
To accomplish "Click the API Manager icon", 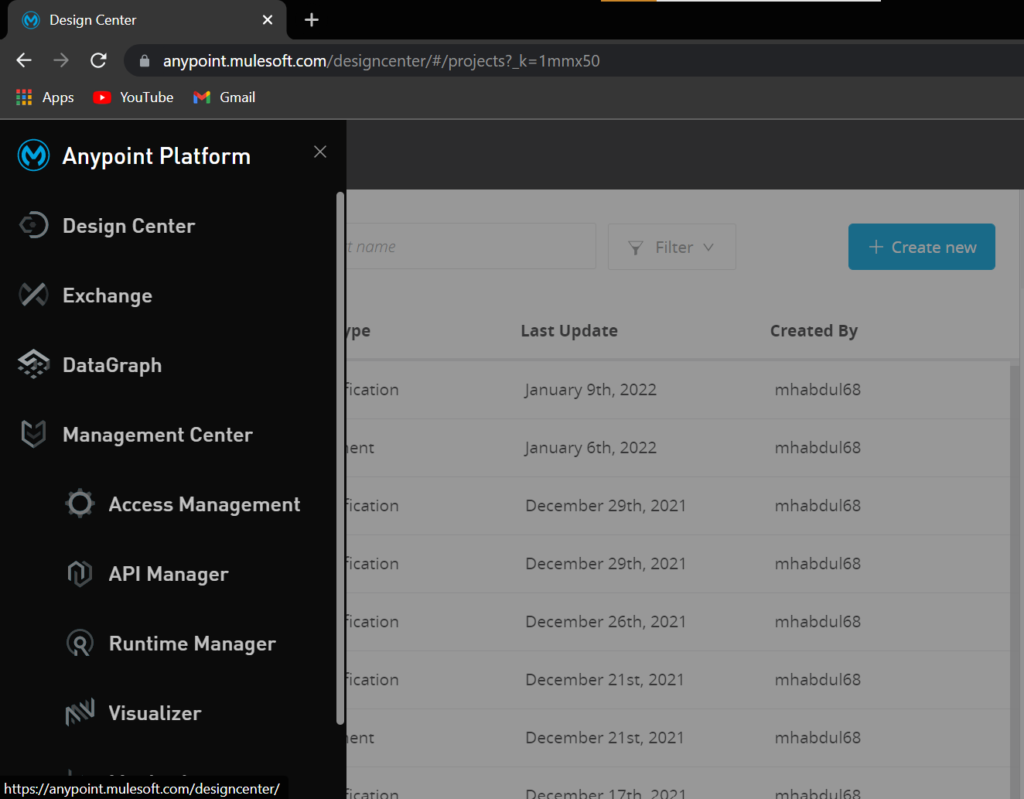I will 80,574.
